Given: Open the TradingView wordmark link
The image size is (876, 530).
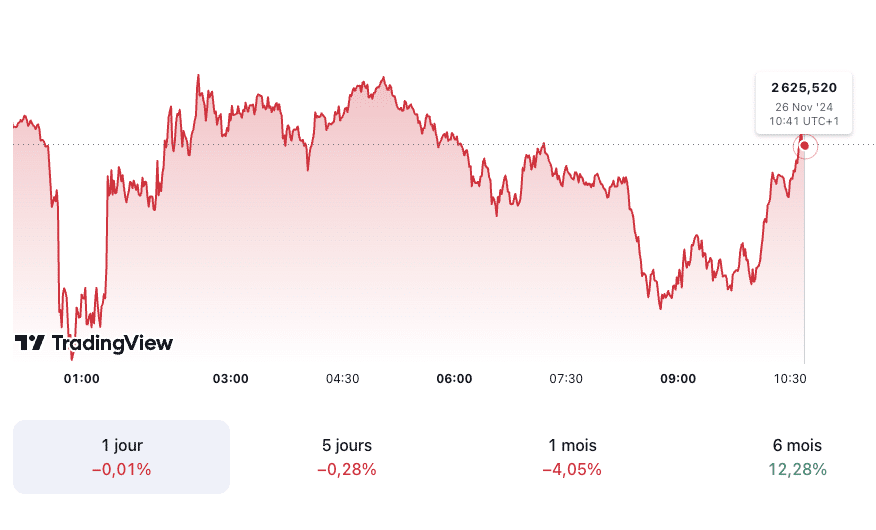Looking at the screenshot, I should tap(112, 343).
